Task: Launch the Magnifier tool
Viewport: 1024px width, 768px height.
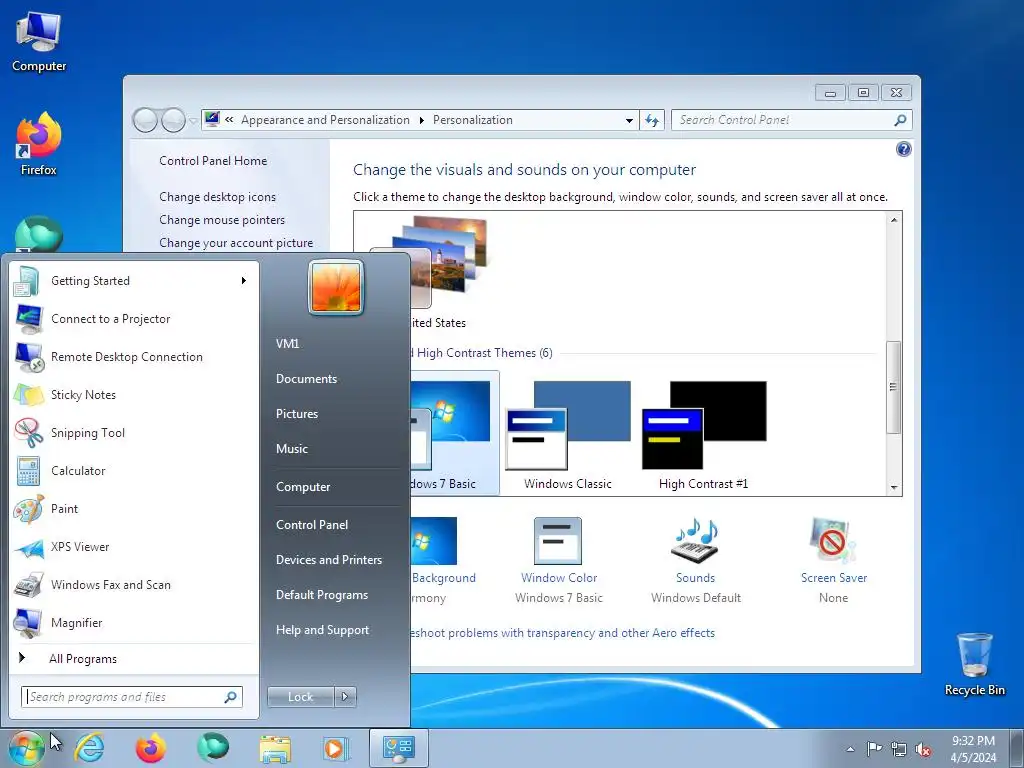Action: click(x=133, y=622)
